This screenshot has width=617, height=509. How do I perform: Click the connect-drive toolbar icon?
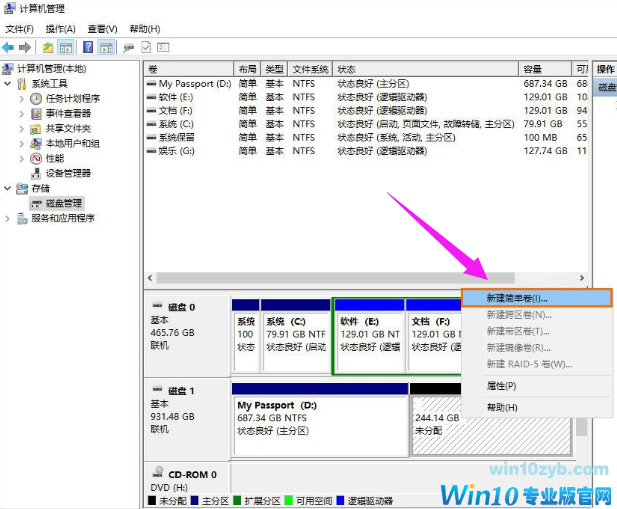pyautogui.click(x=128, y=48)
